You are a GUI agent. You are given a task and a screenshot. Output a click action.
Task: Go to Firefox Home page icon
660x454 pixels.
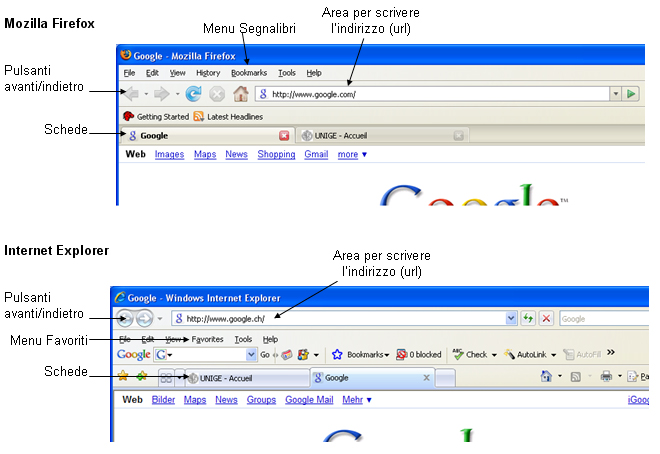click(241, 93)
